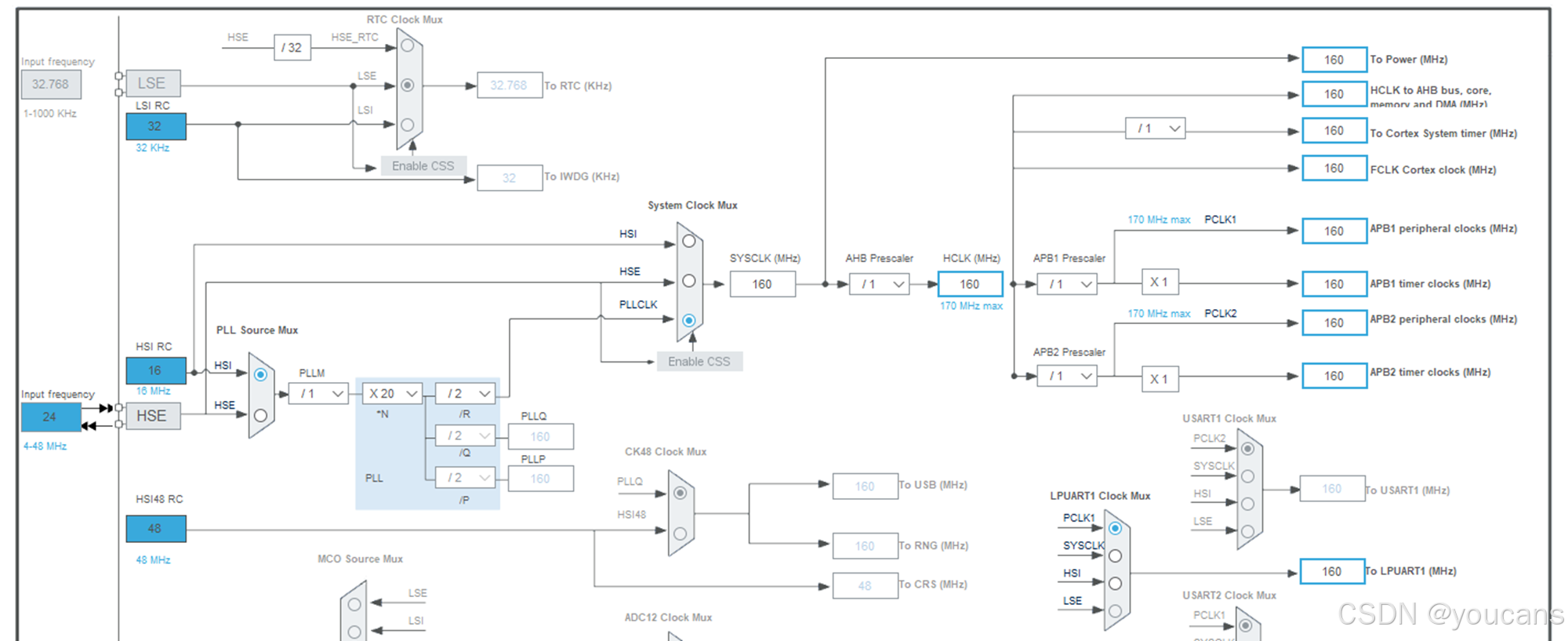Open the Cortex System timer divider dropdown
This screenshot has width=1568, height=641.
click(1156, 129)
